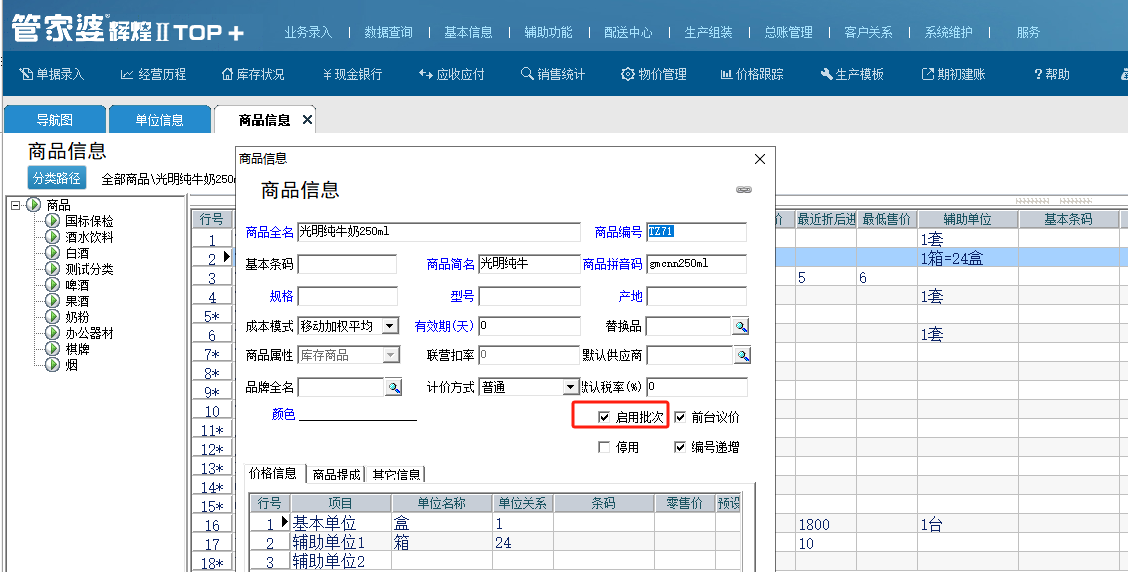This screenshot has width=1128, height=572.
Task: Open 期初建账 in the toolbar
Action: point(953,74)
